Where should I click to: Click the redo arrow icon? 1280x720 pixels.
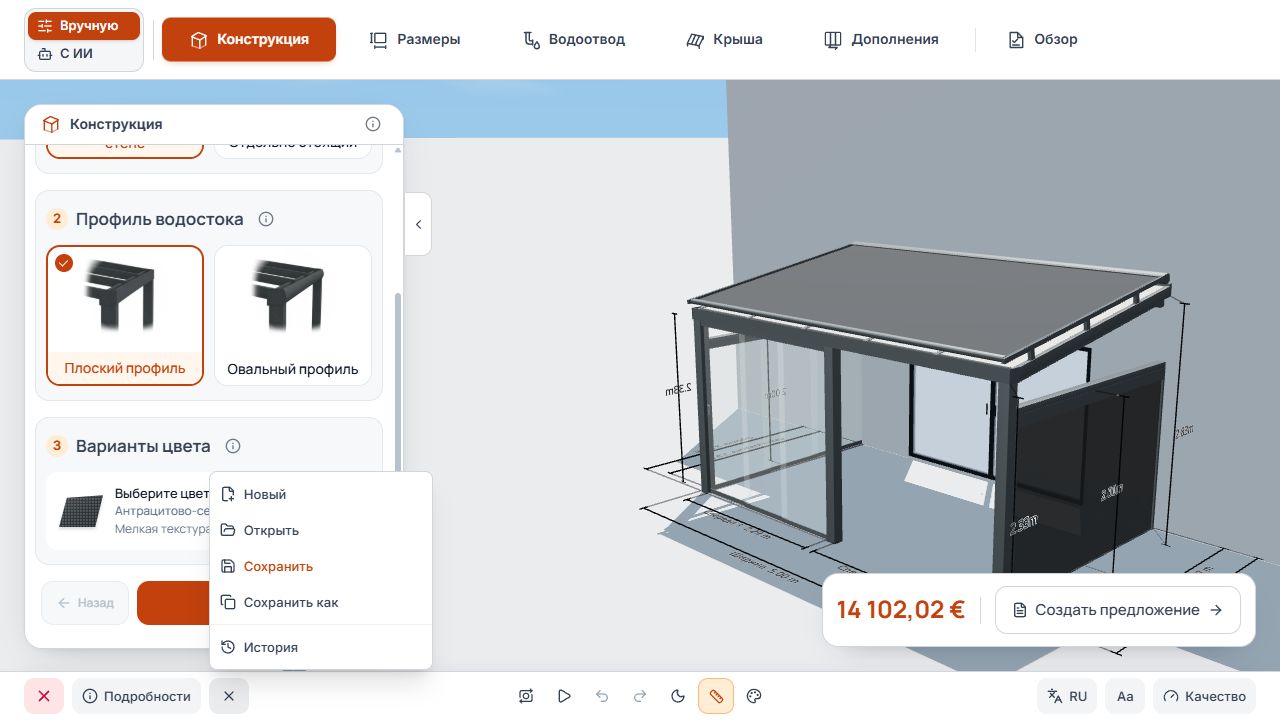point(640,696)
